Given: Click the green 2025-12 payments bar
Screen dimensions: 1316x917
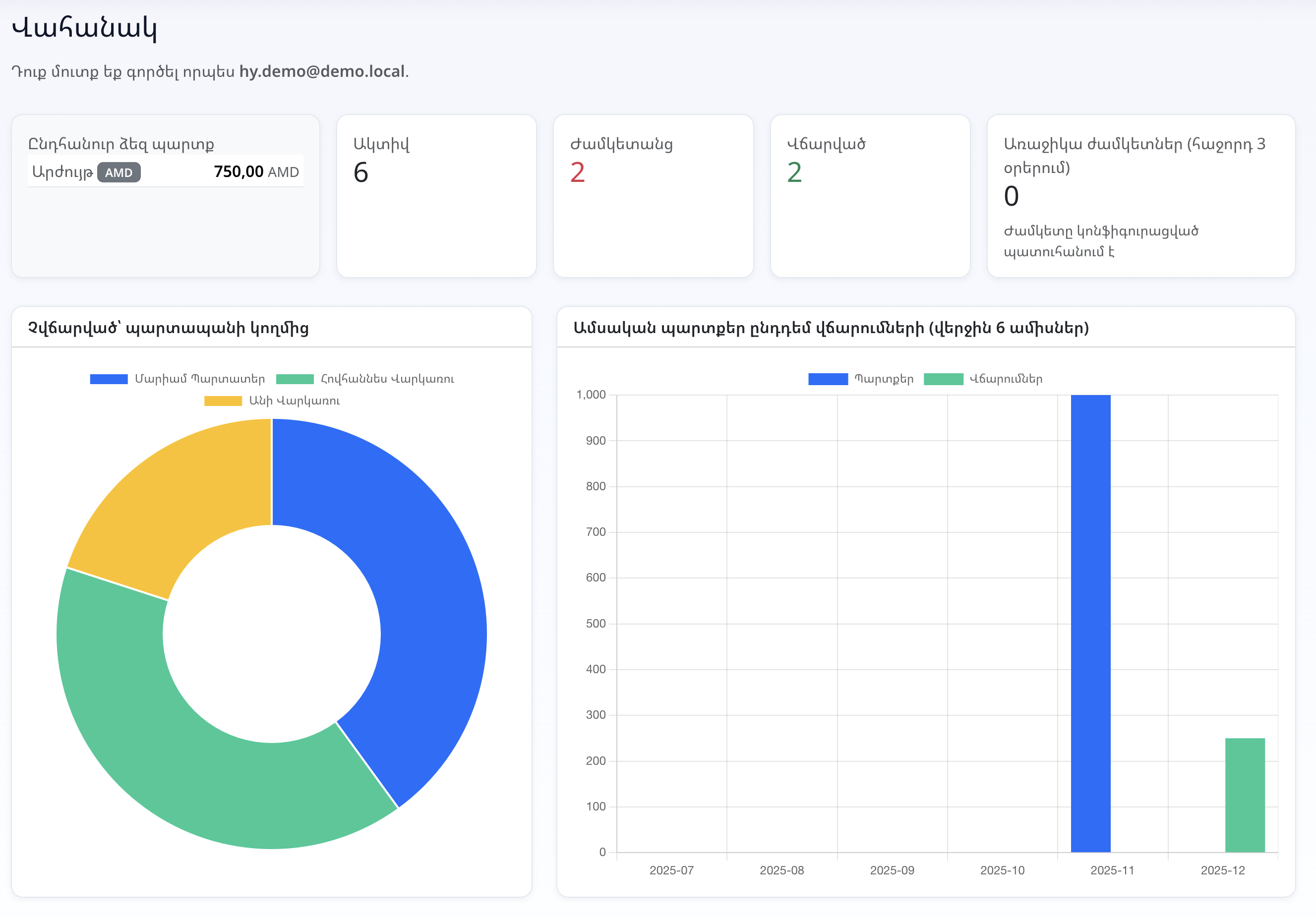Looking at the screenshot, I should pyautogui.click(x=1245, y=795).
